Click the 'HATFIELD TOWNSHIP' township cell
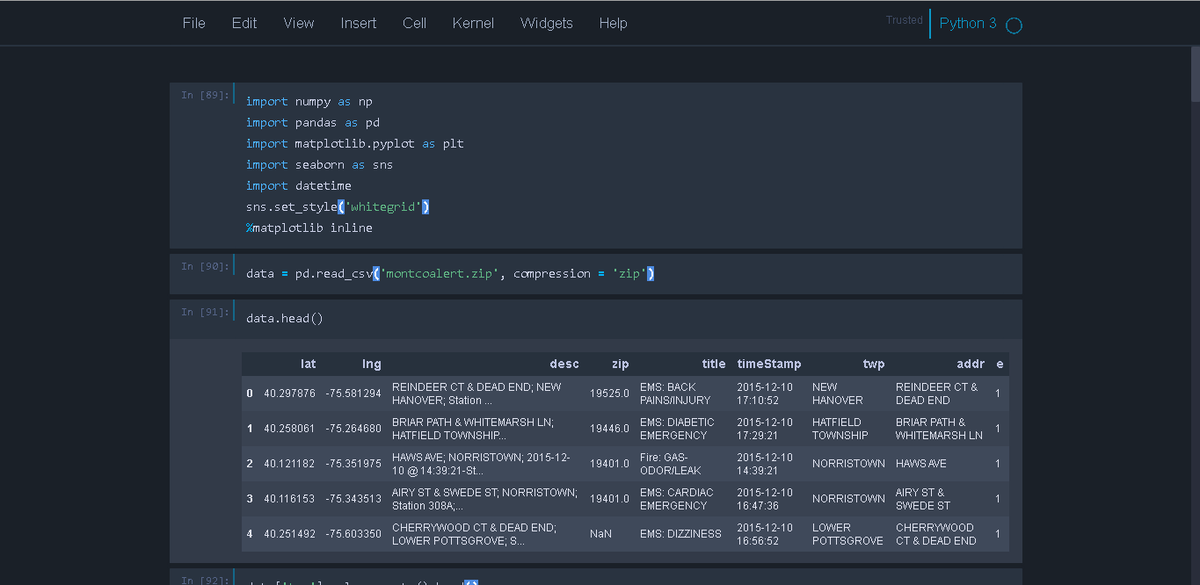 click(x=840, y=429)
